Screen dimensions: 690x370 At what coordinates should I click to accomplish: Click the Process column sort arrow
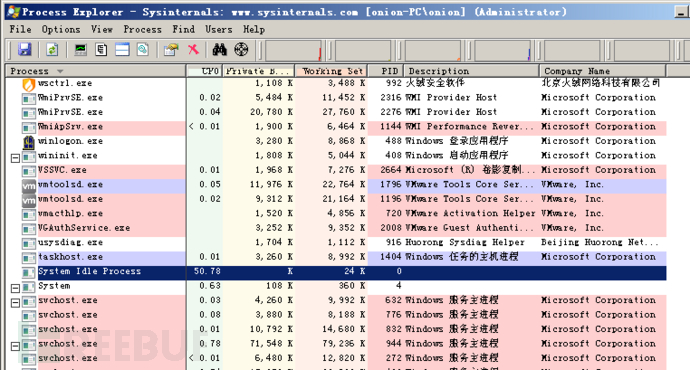point(60,71)
